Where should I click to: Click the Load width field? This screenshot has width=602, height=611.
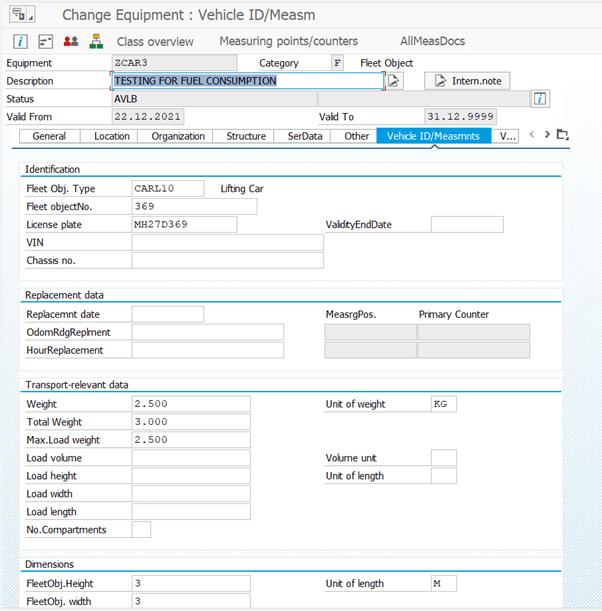[191, 493]
